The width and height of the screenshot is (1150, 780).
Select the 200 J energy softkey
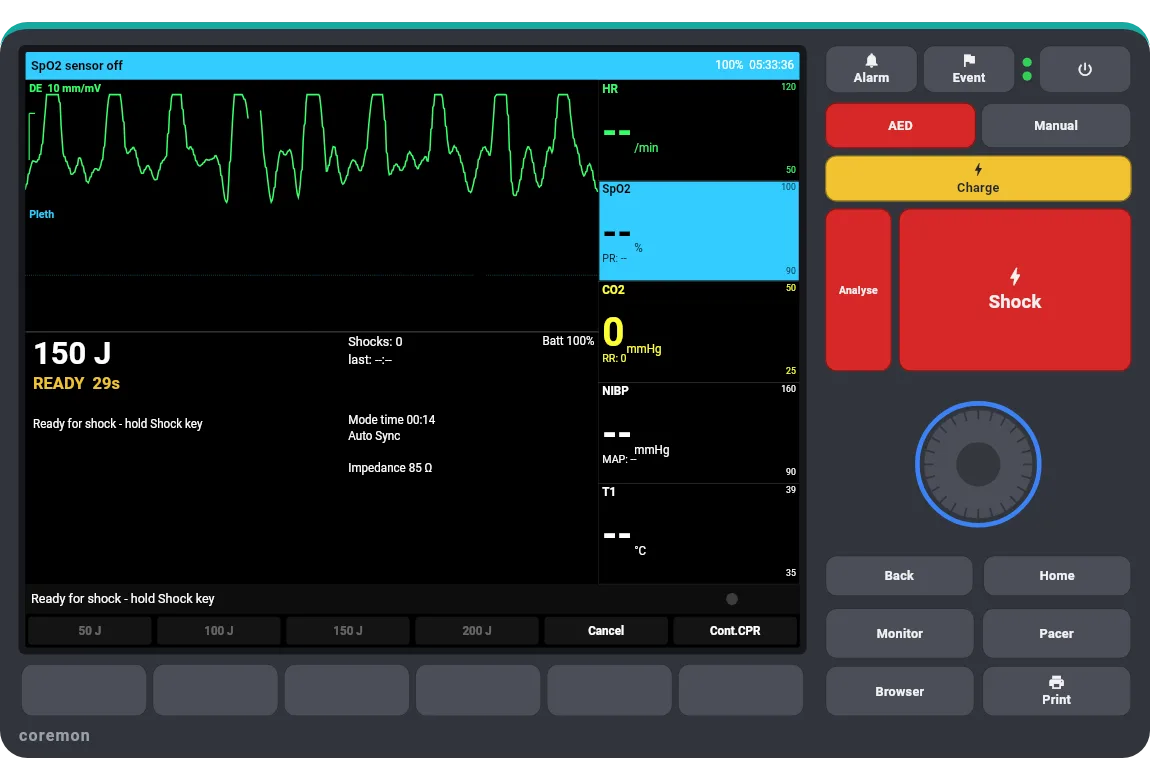coord(477,630)
